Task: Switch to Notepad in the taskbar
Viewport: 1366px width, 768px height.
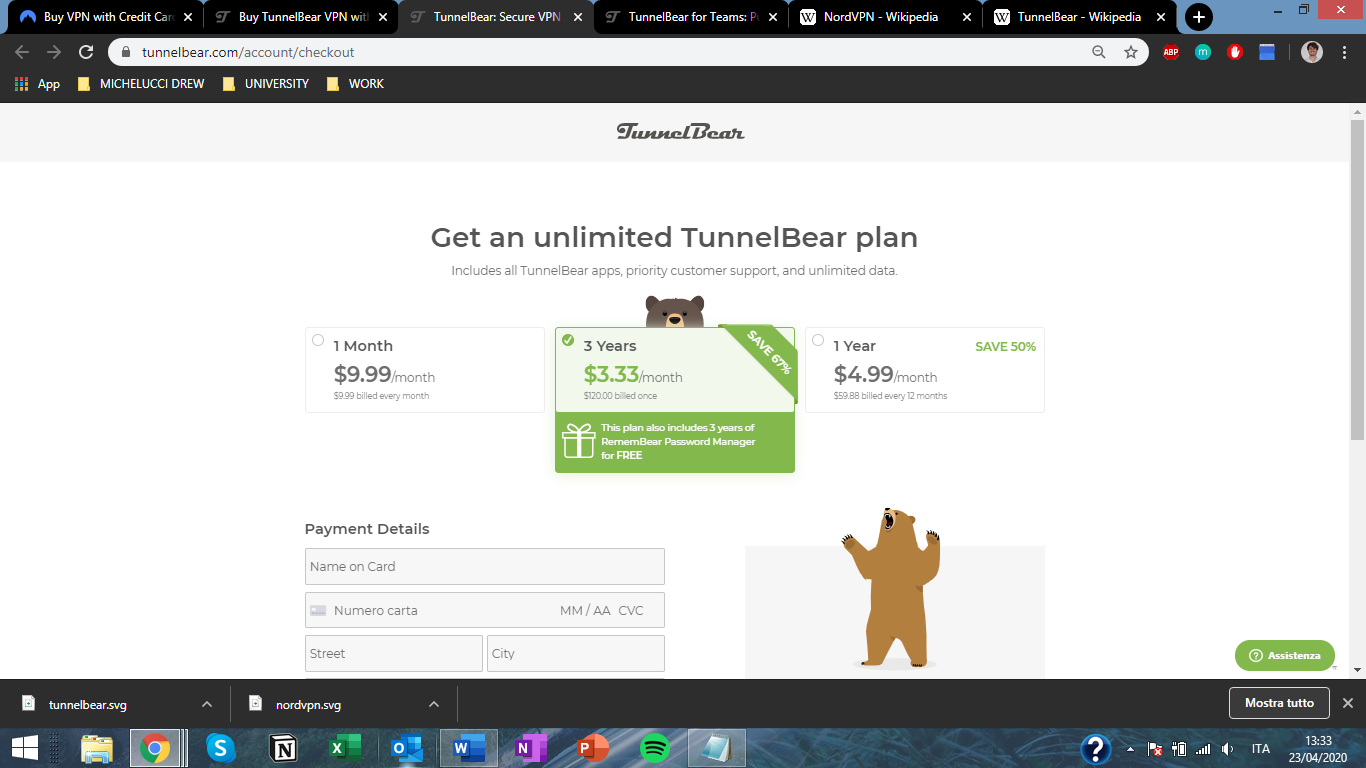Action: pyautogui.click(x=717, y=748)
